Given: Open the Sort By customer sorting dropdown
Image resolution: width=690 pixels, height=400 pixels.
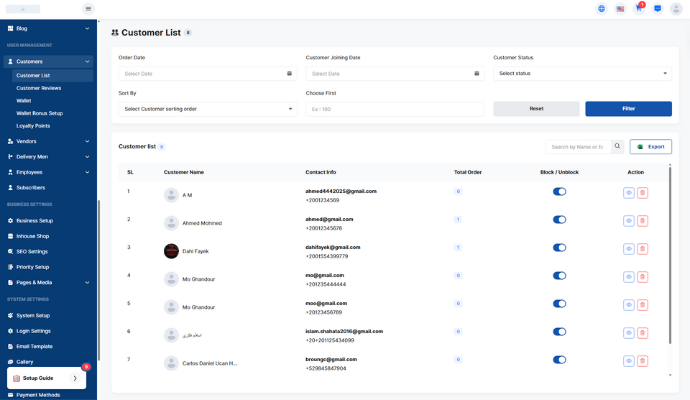Looking at the screenshot, I should click(207, 109).
